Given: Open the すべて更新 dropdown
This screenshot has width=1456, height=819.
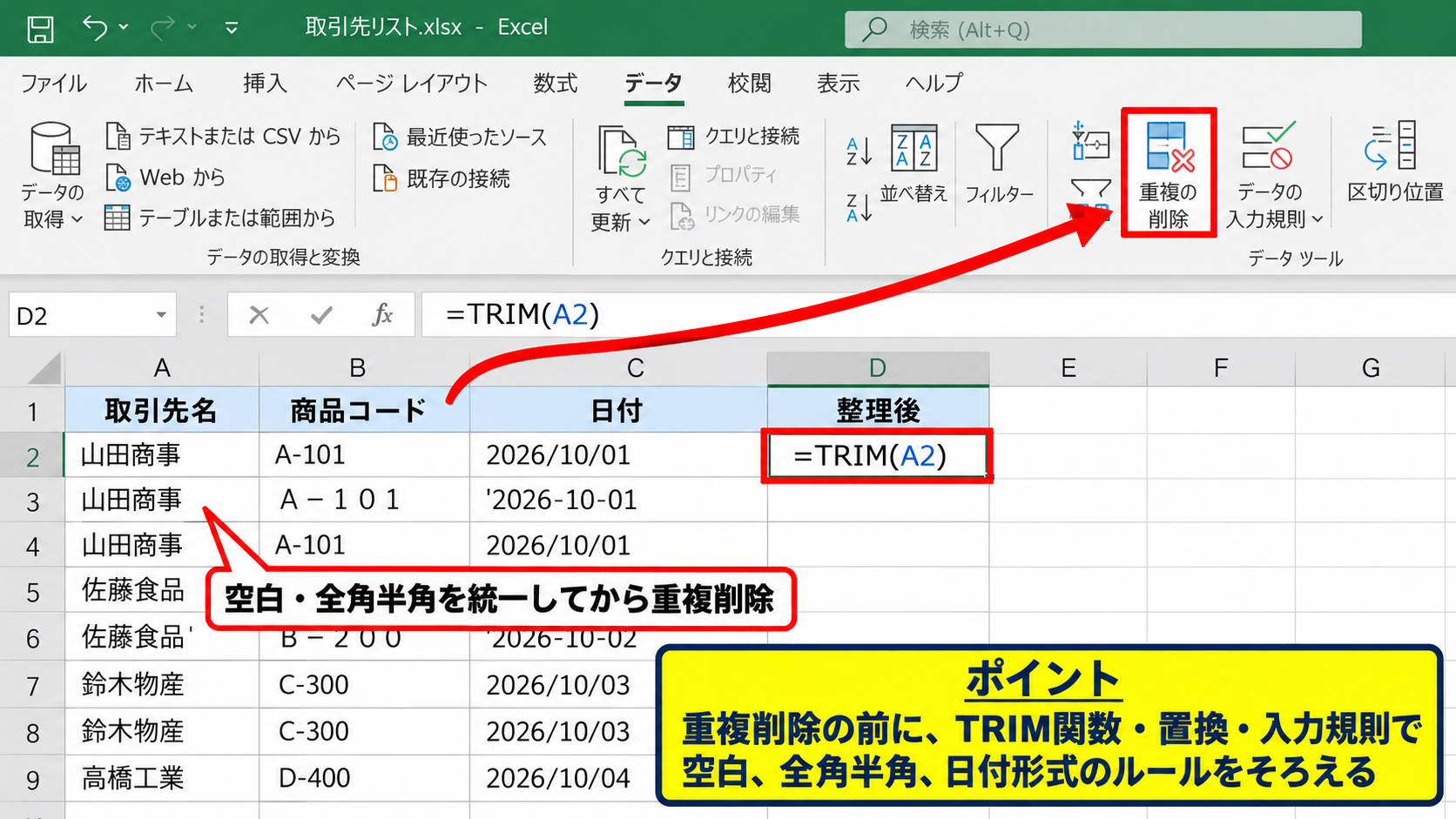Looking at the screenshot, I should click(621, 178).
